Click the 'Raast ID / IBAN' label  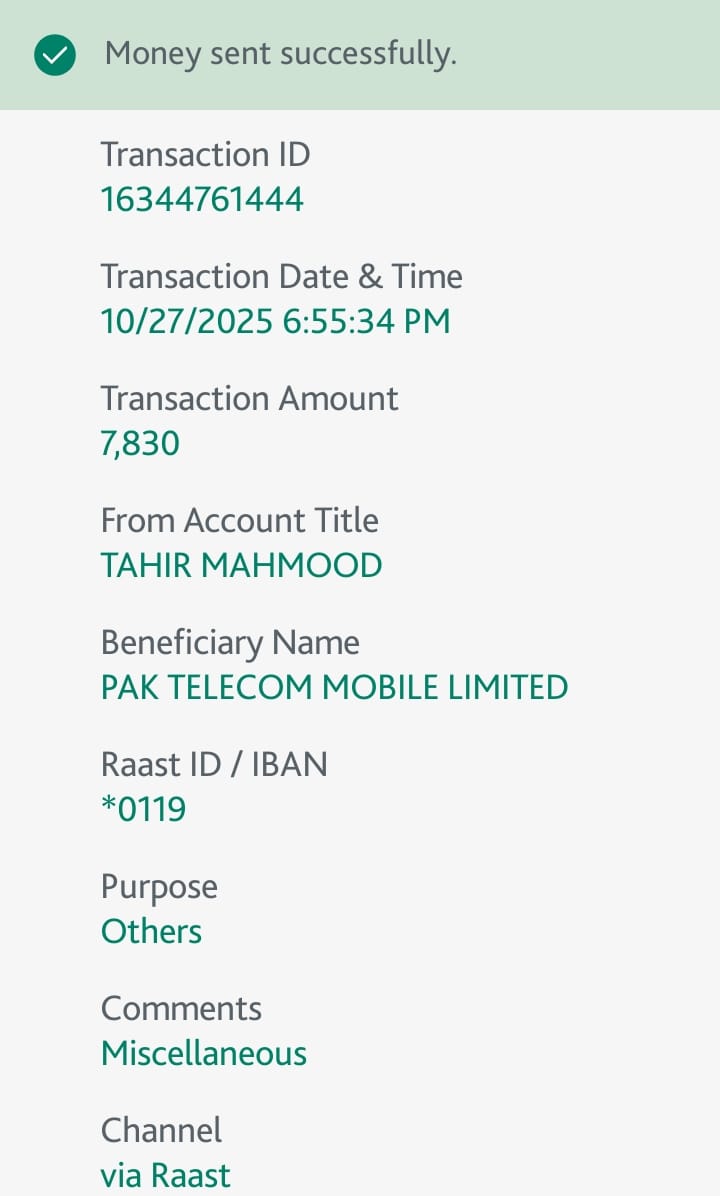214,765
